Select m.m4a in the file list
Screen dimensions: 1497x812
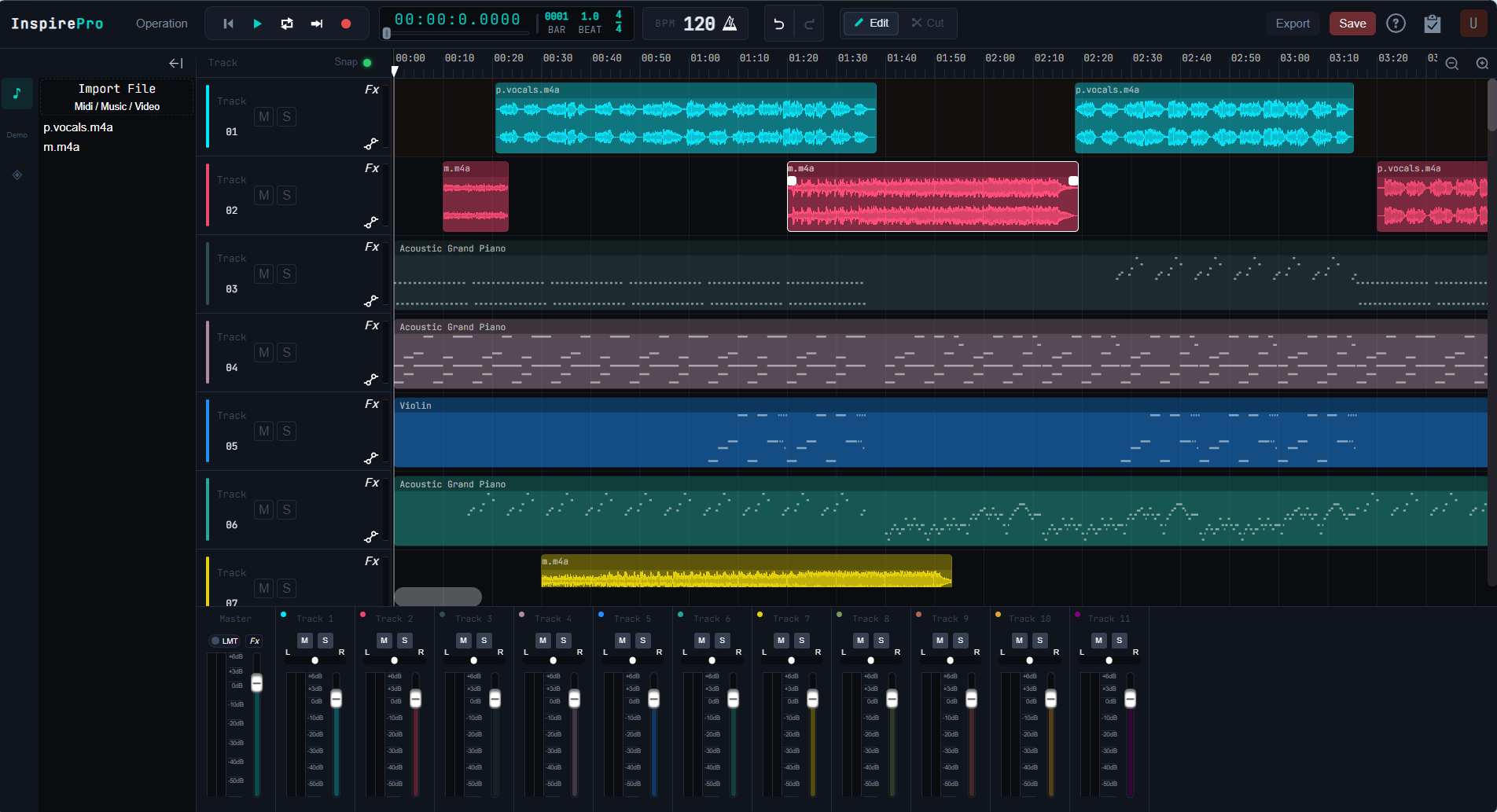tap(61, 147)
